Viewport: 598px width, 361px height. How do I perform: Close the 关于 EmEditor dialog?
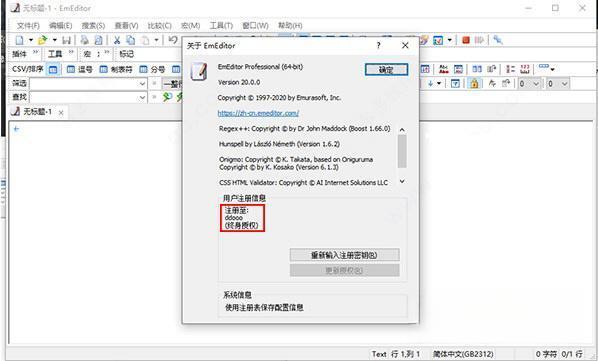point(405,46)
